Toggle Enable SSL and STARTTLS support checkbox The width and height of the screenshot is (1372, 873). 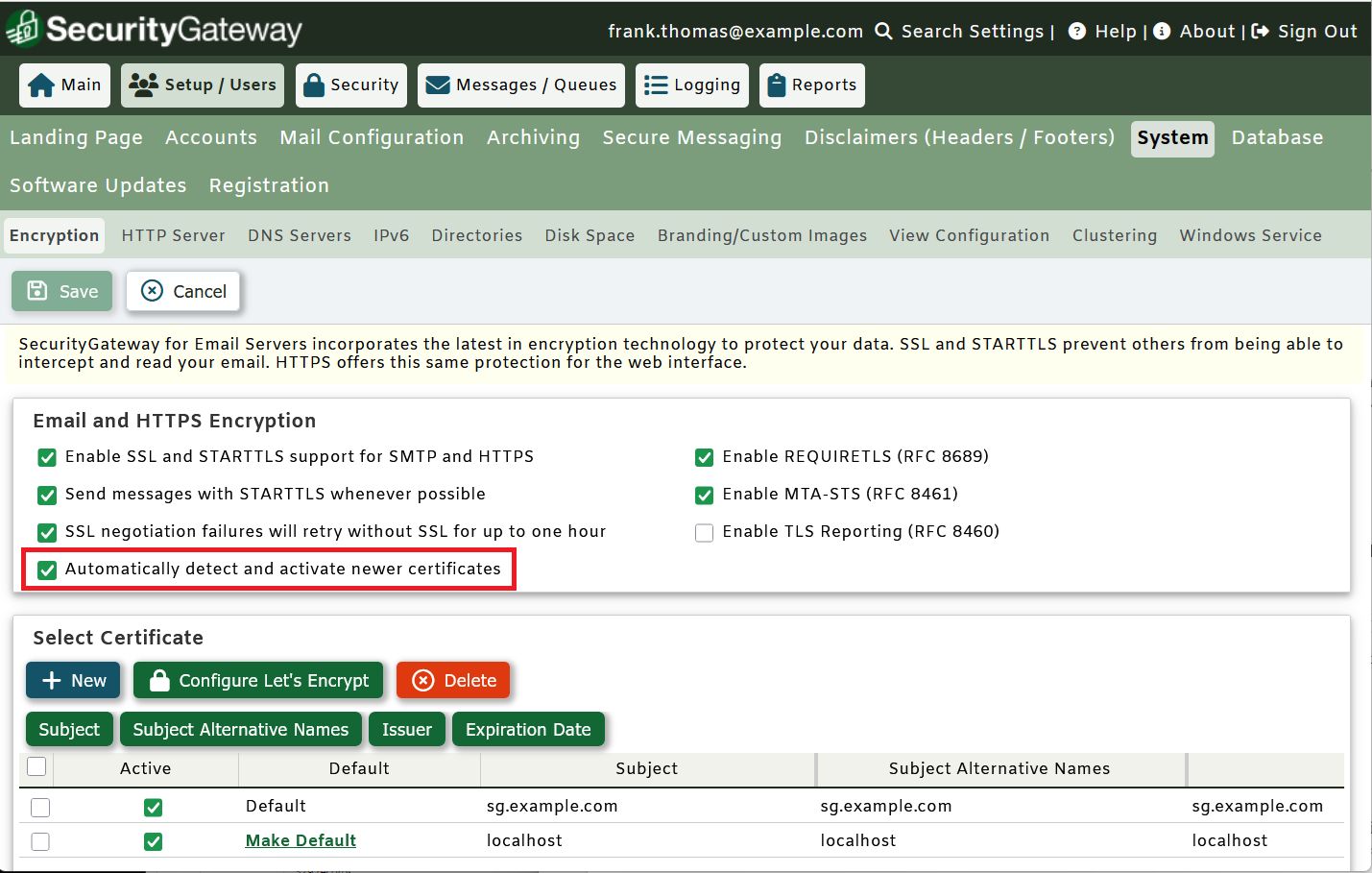click(47, 457)
